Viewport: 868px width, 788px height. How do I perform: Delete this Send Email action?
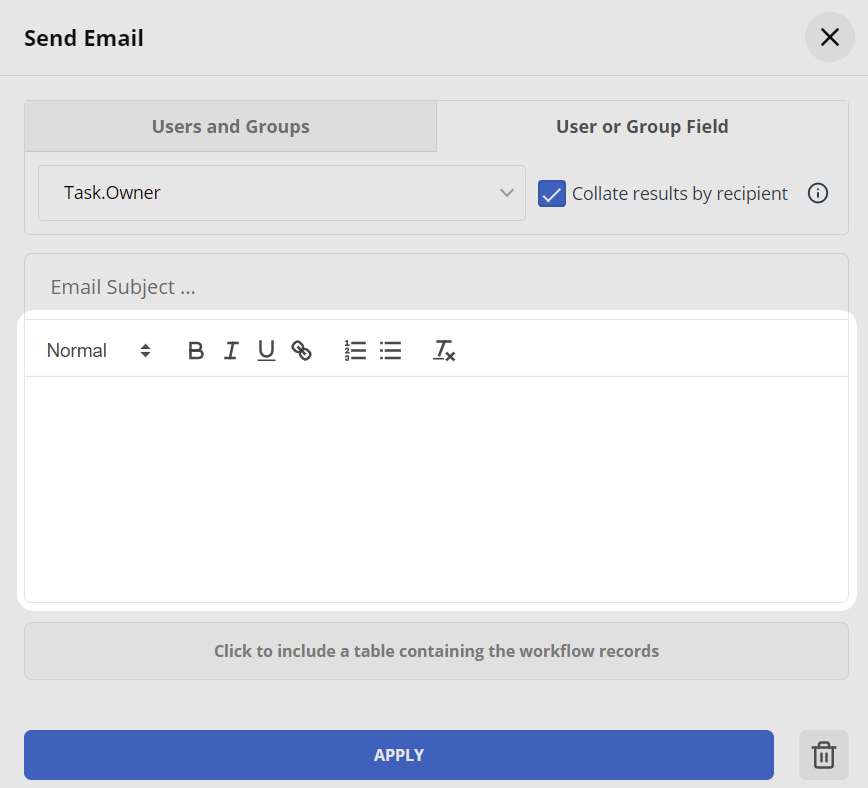(x=823, y=755)
